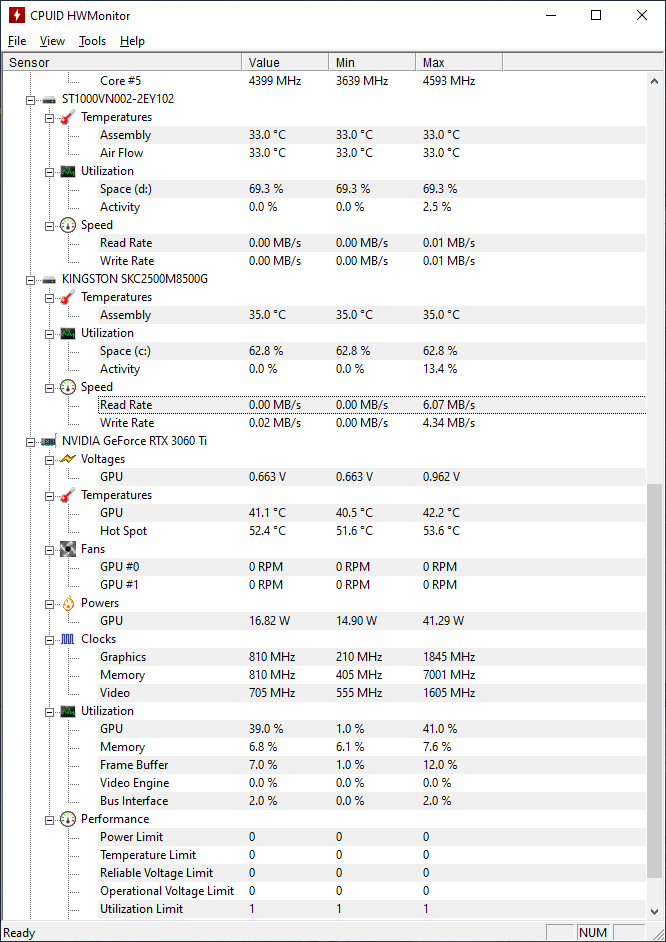Click the Max column header
666x942 pixels.
coord(458,62)
